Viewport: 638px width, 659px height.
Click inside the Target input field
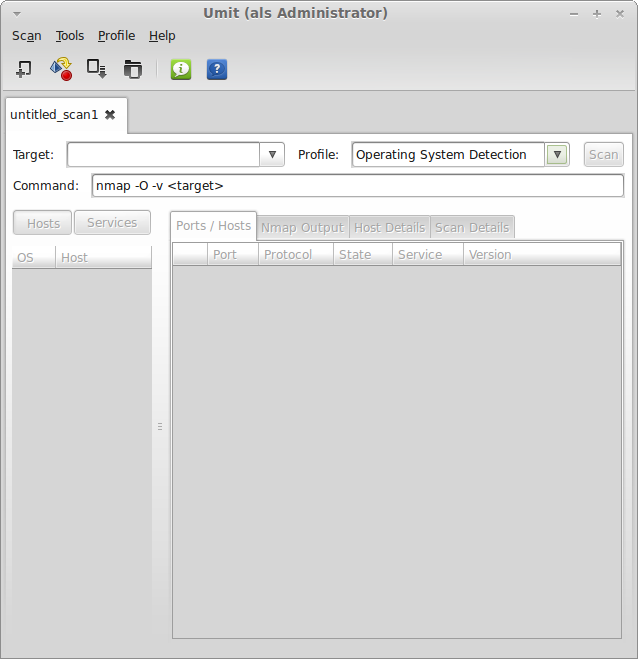tap(163, 155)
